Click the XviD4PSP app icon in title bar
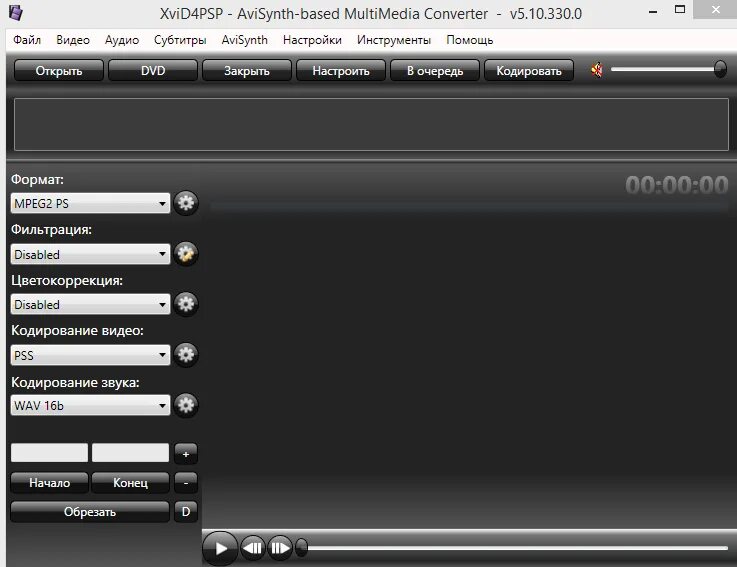The image size is (737, 567). tap(16, 13)
